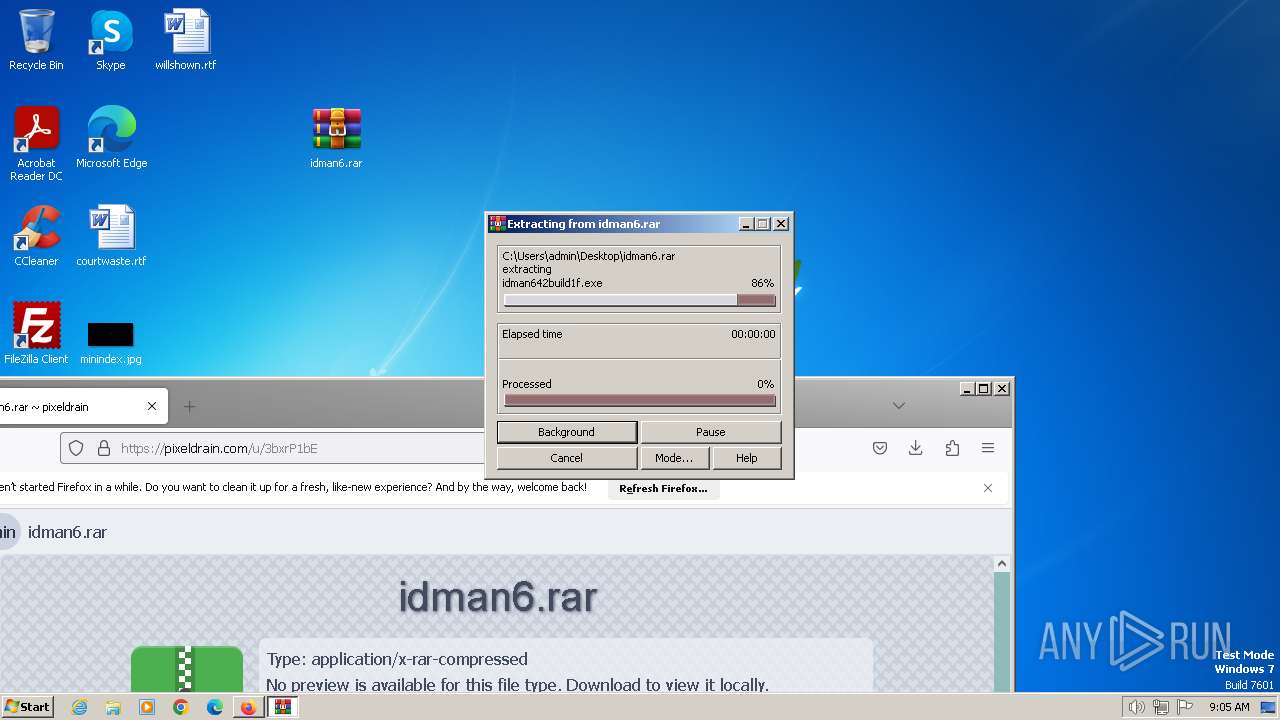Select the courtwaste.rtf desktop file
This screenshot has height=720, width=1280.
111,236
